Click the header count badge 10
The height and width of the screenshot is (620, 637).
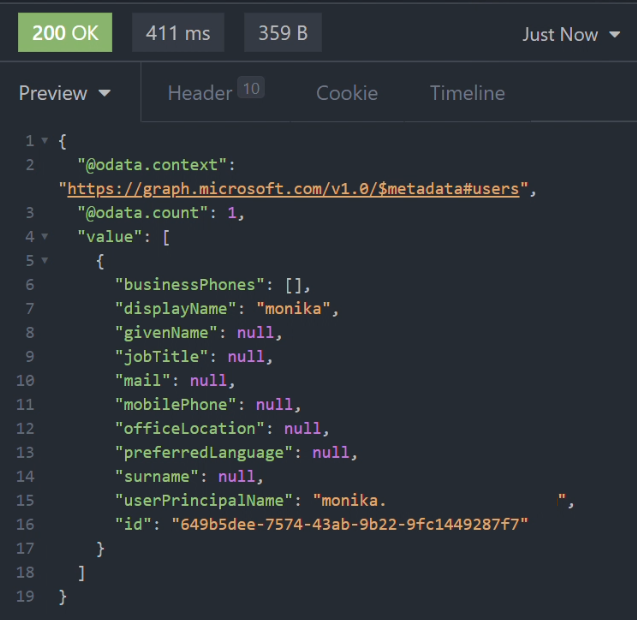251,88
